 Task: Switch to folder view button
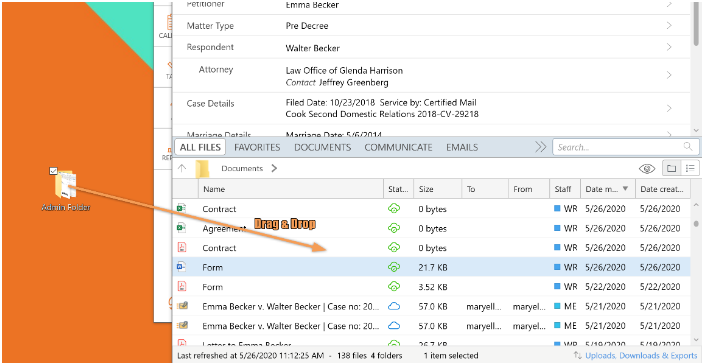tap(671, 169)
